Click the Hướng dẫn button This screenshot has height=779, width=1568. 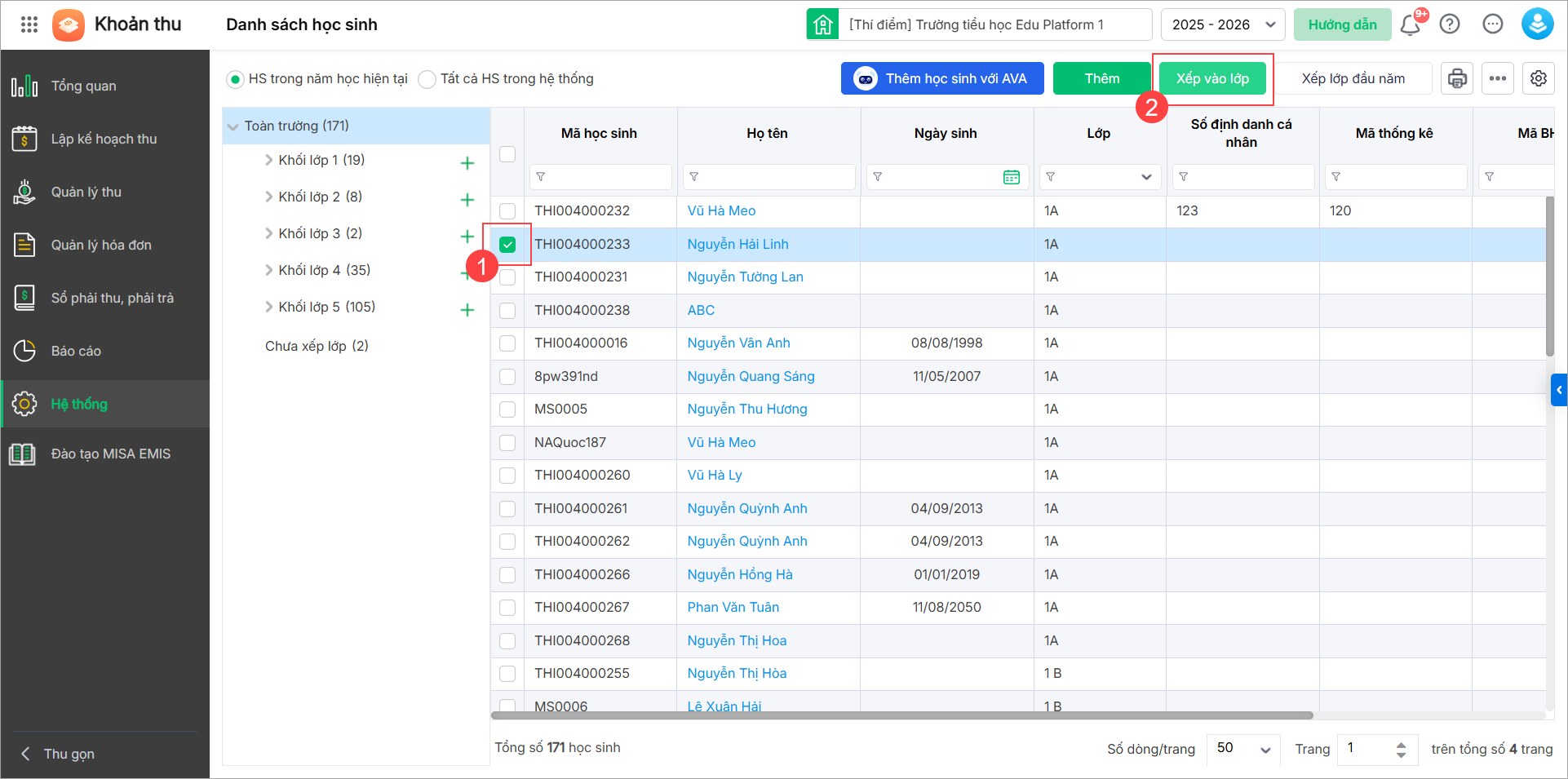[1342, 24]
